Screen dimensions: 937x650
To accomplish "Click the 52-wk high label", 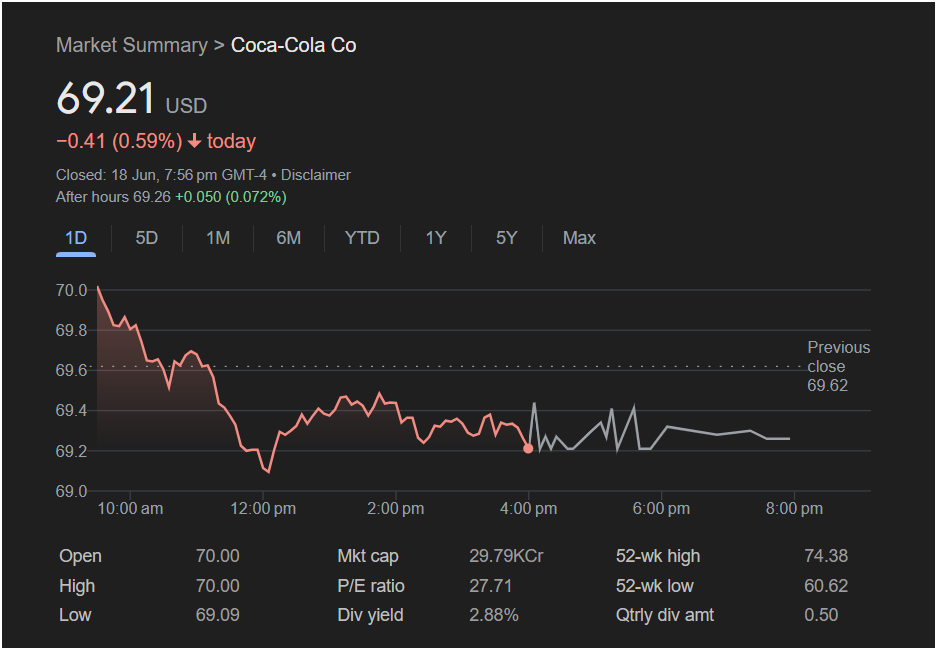I will (657, 556).
